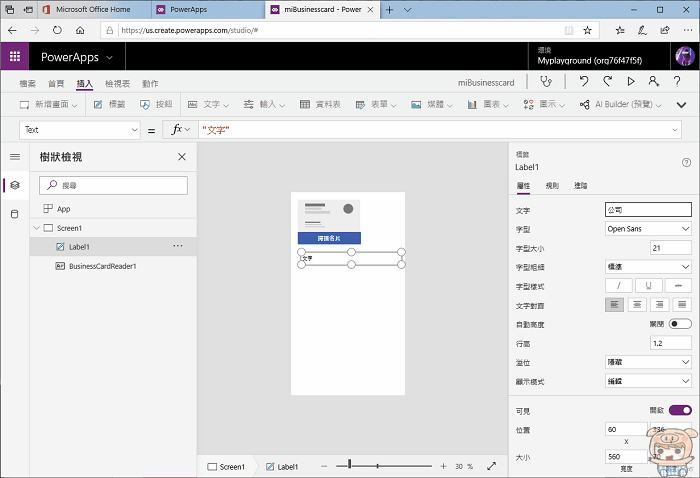Select BusinessCardReader1 in the tree
700x478 pixels.
point(101,266)
